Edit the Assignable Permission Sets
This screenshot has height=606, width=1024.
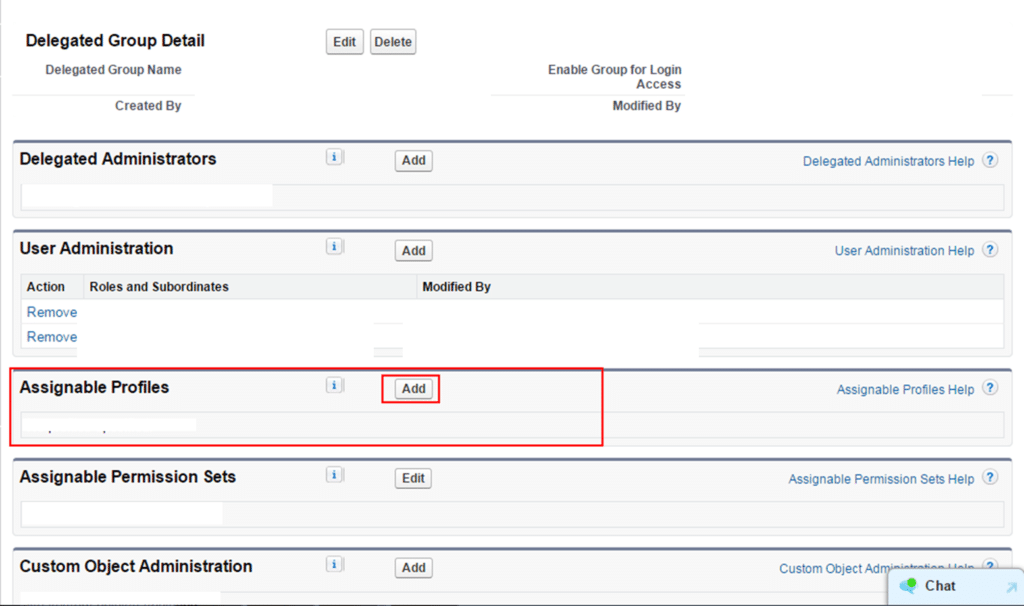tap(413, 478)
